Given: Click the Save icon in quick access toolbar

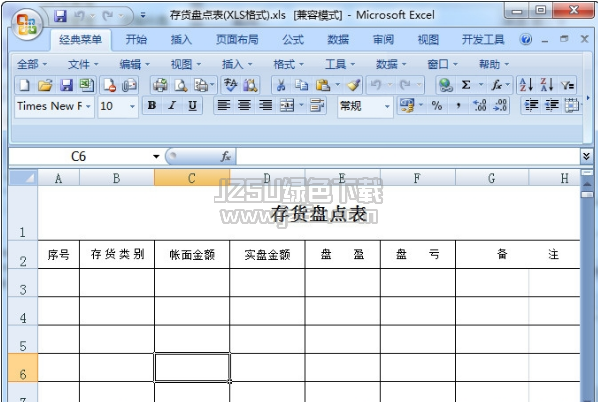Looking at the screenshot, I should pyautogui.click(x=60, y=16).
